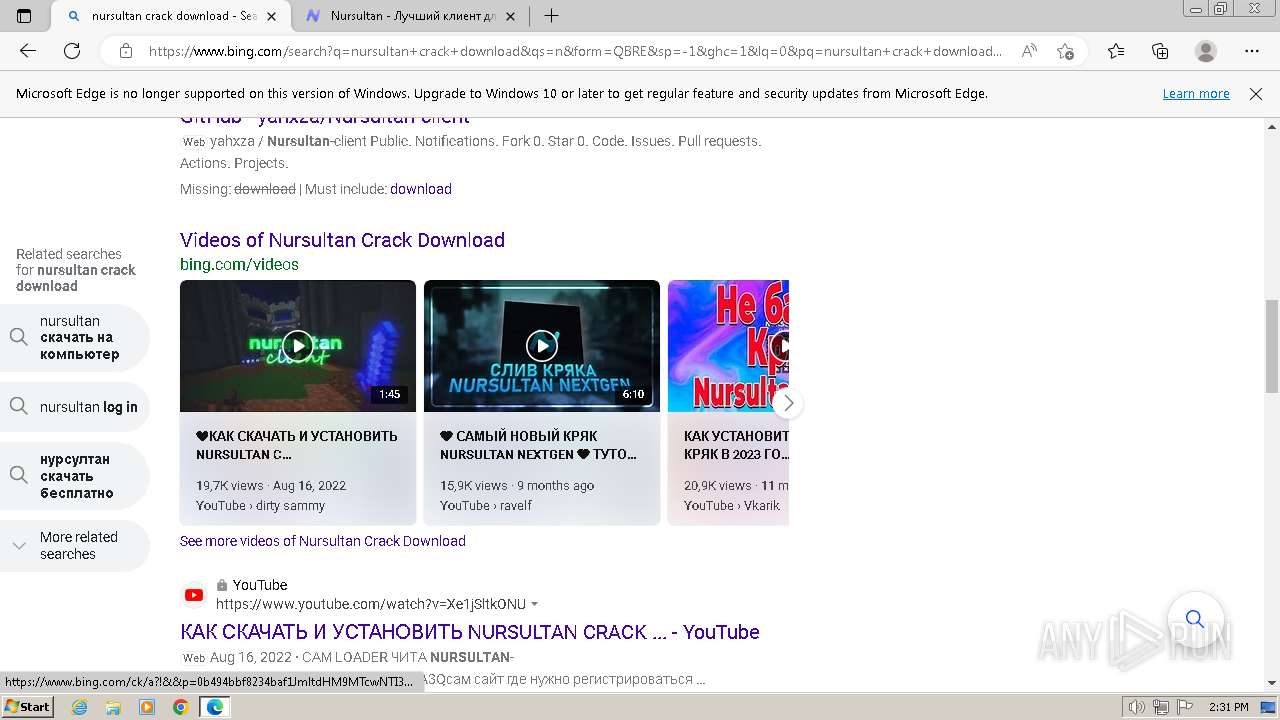Open Settings and more menu
This screenshot has height=720, width=1280.
pyautogui.click(x=1252, y=51)
